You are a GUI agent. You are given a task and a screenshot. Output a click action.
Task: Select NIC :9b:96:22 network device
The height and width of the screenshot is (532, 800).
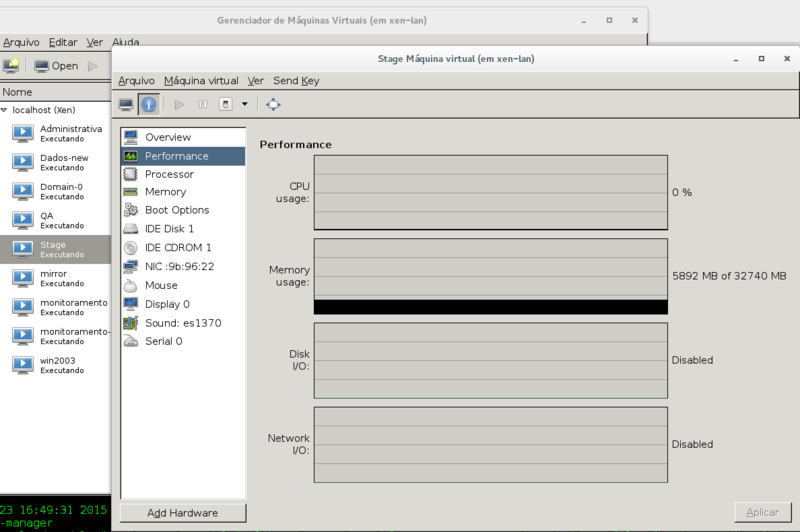pos(183,267)
